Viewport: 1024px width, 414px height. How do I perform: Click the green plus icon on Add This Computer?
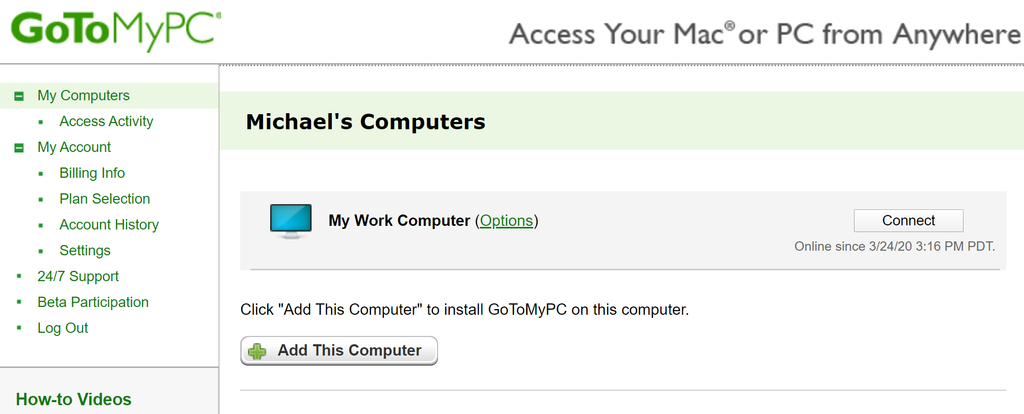(x=258, y=351)
